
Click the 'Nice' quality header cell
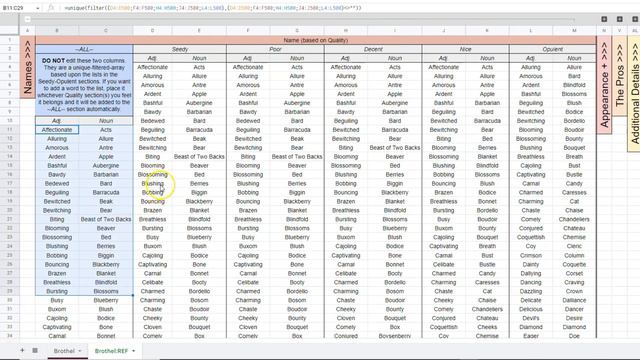click(465, 49)
